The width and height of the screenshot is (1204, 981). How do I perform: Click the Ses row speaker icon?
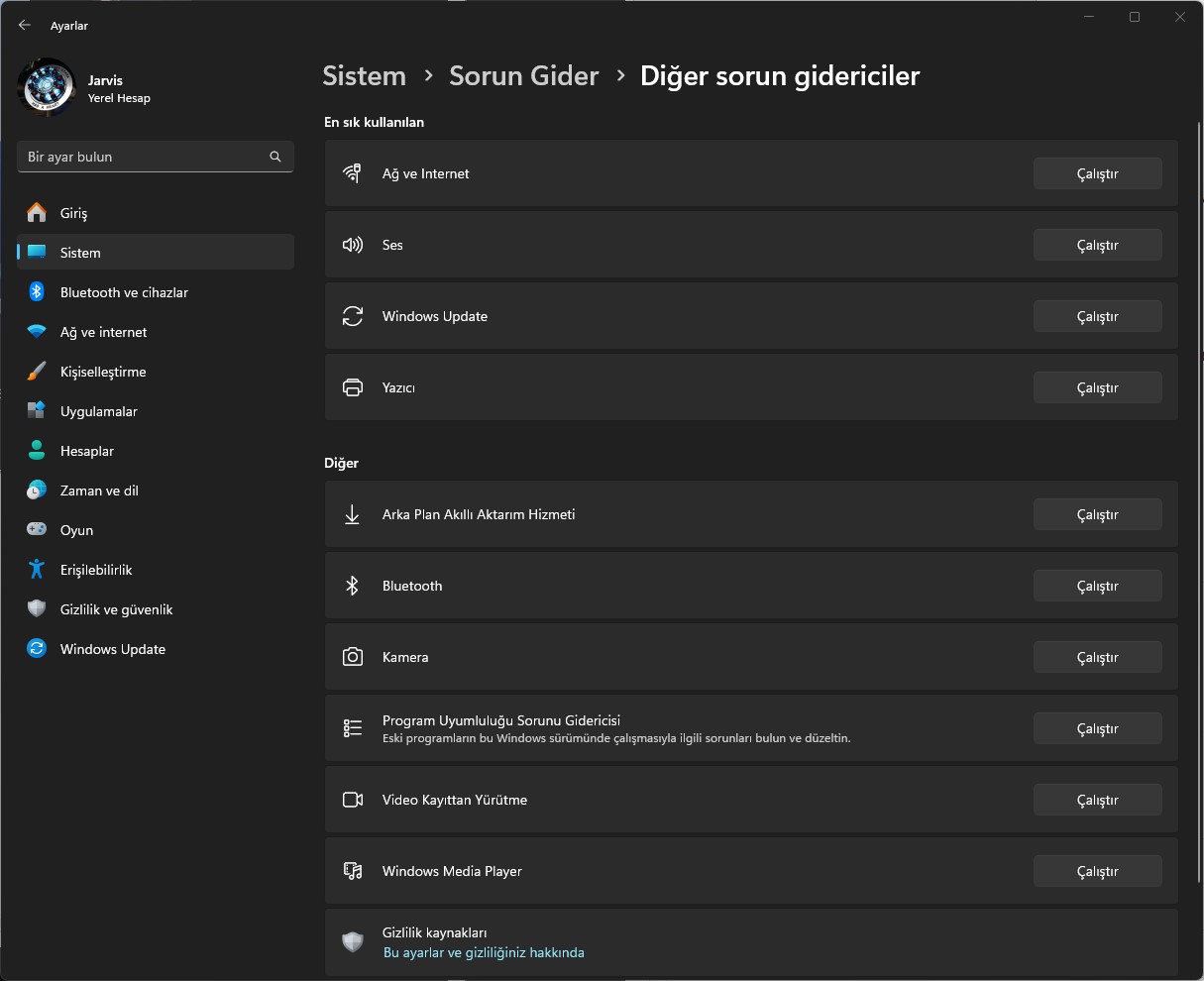352,245
